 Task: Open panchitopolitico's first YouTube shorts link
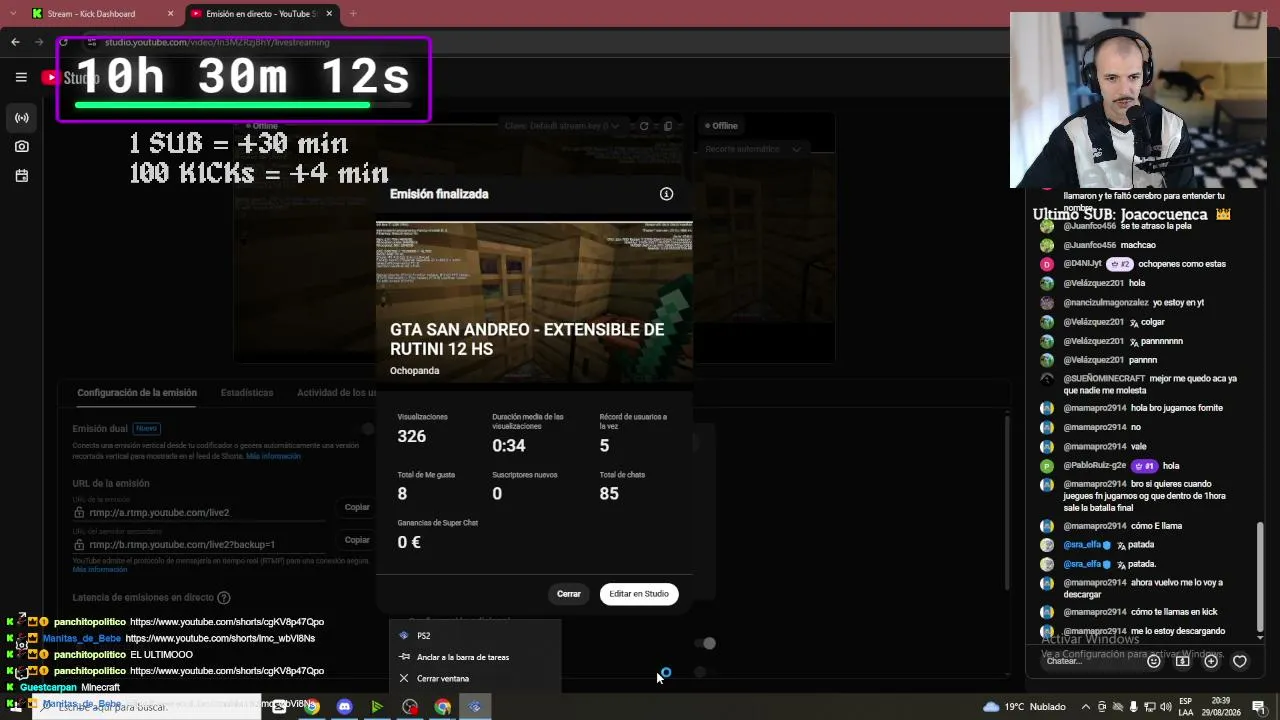[x=227, y=622]
